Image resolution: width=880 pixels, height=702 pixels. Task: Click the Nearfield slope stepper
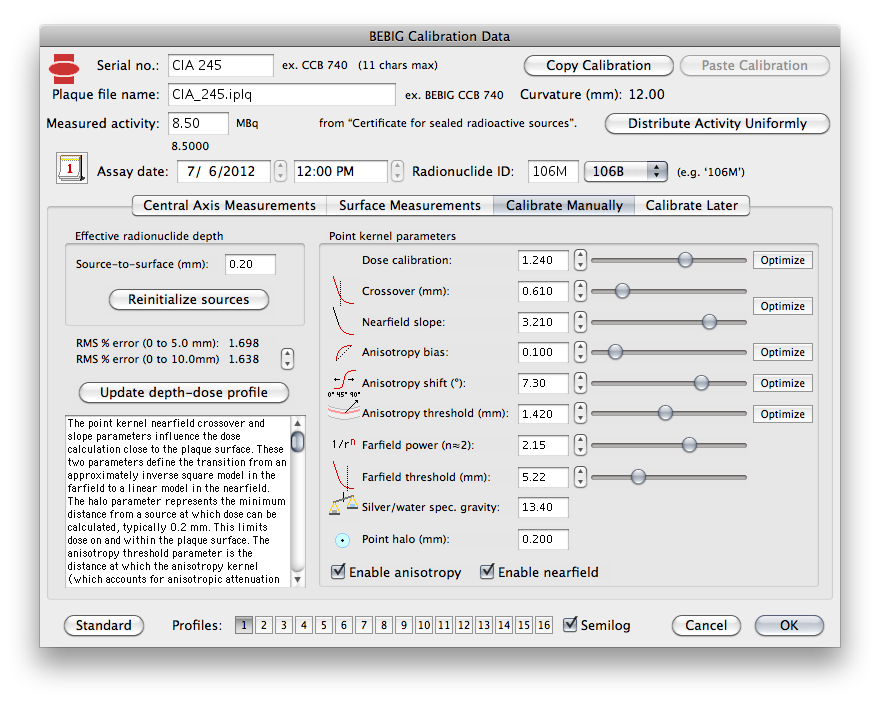click(x=580, y=322)
